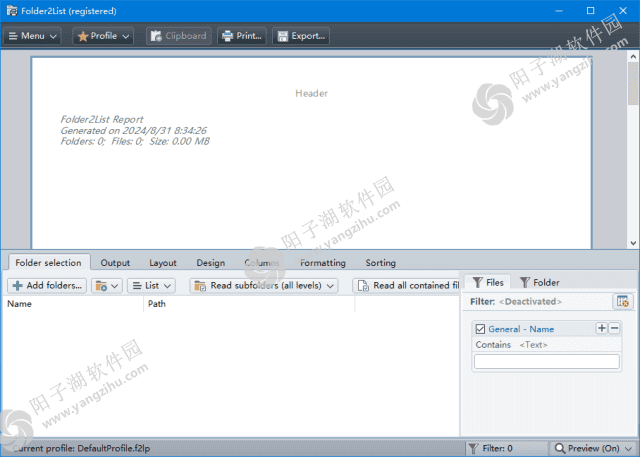Click the Contains condition label
The height and width of the screenshot is (457, 640).
tap(493, 345)
